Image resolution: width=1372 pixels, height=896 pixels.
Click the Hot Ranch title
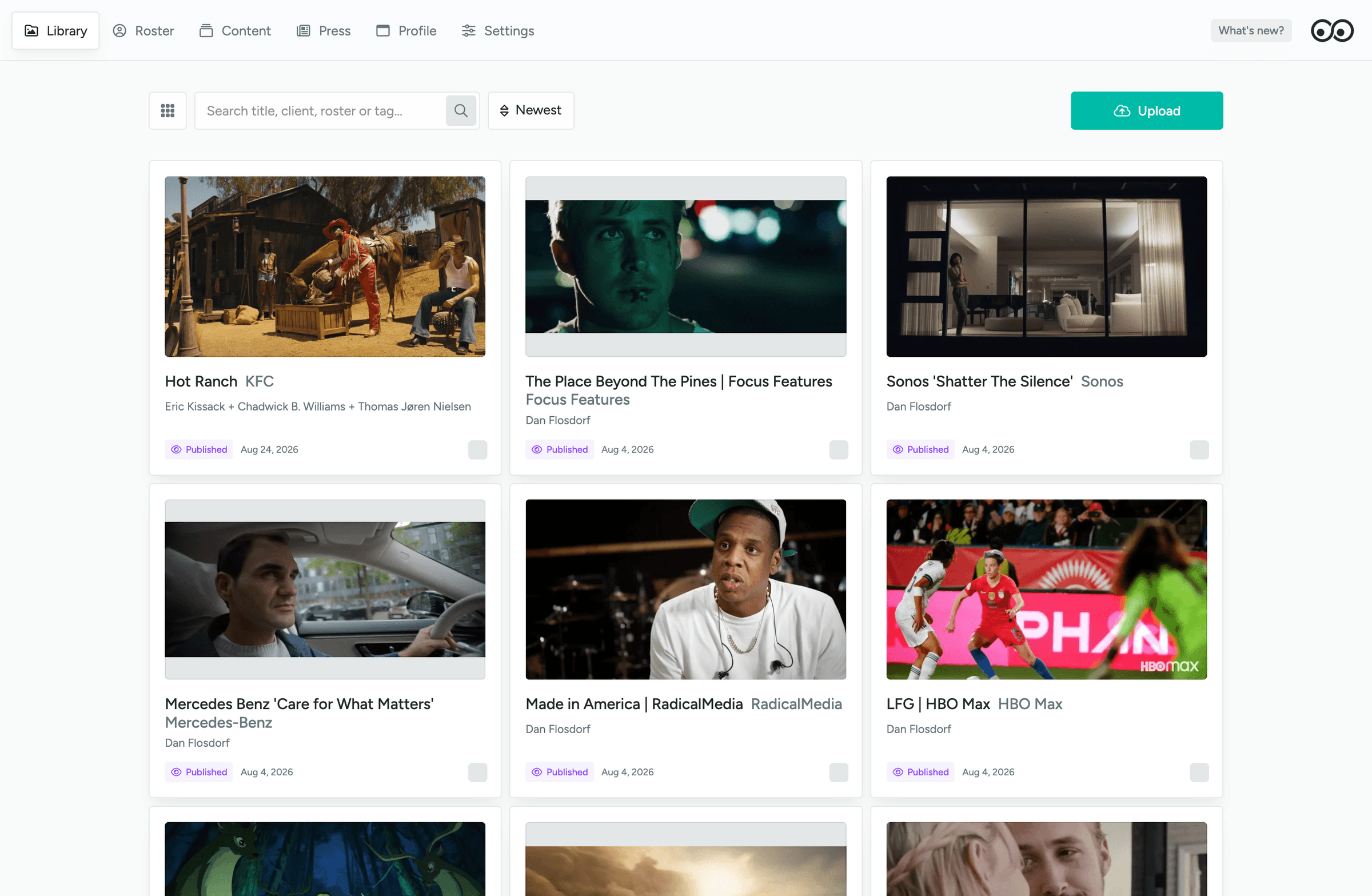pyautogui.click(x=201, y=381)
